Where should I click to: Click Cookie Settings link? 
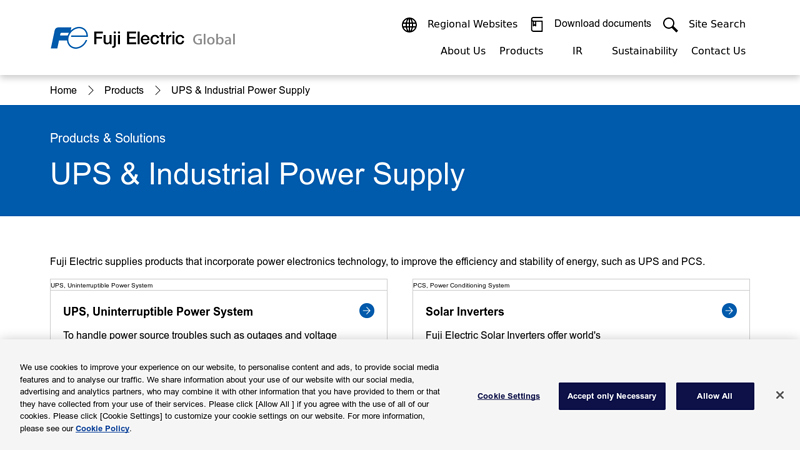click(509, 396)
